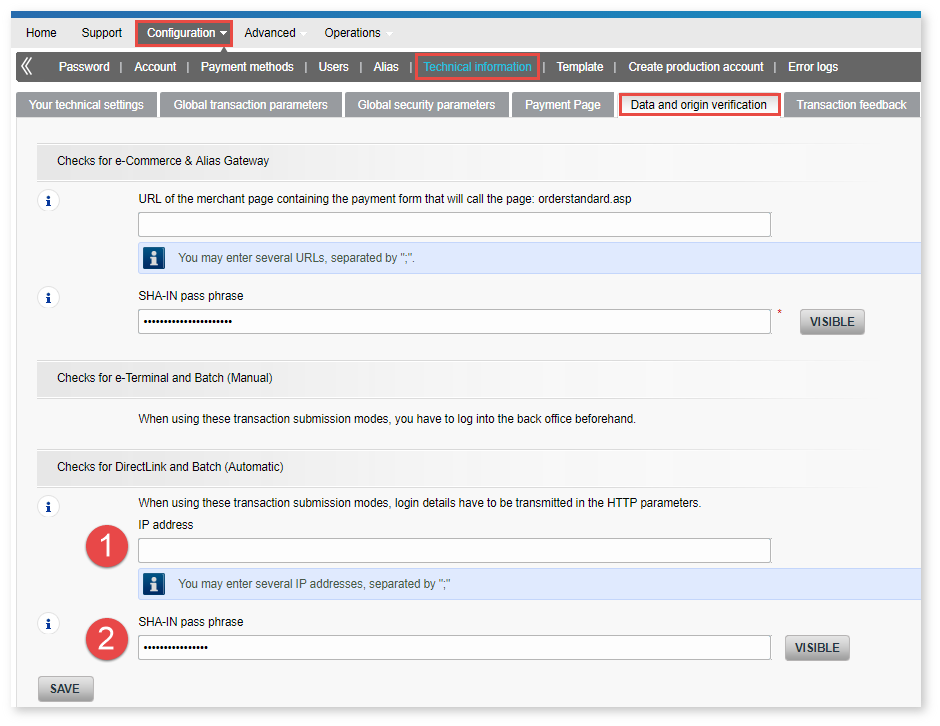This screenshot has width=940, height=726.
Task: Click VISIBLE button for DirectLink pass phrase
Action: 817,648
